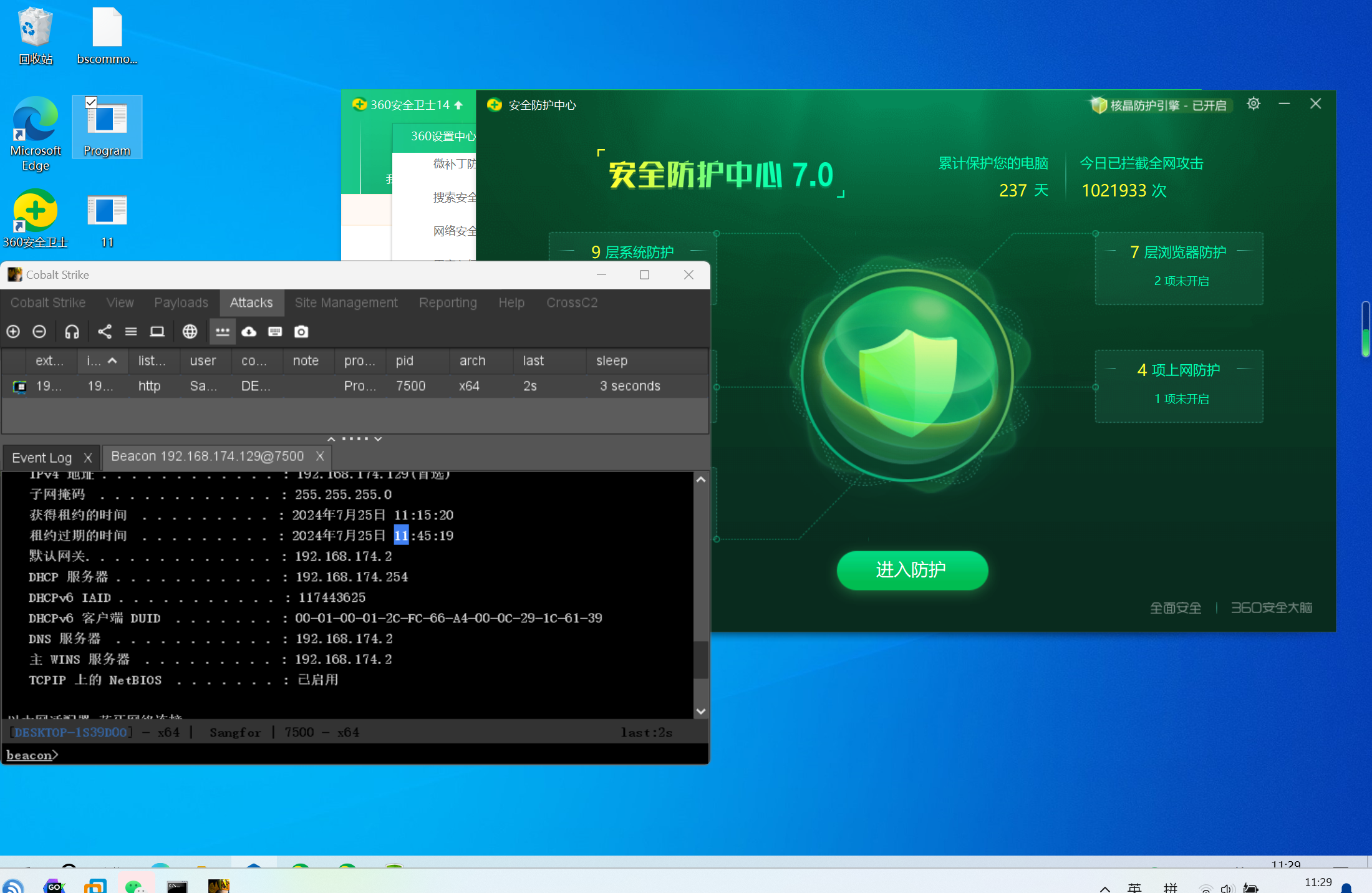Open listeners via the headphones icon
Viewport: 1372px width, 893px height.
(72, 332)
